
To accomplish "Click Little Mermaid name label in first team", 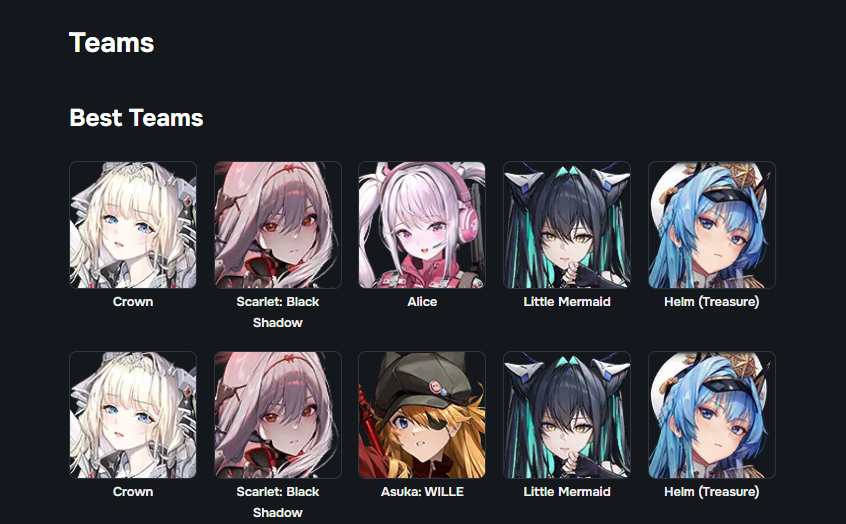I will pos(567,302).
